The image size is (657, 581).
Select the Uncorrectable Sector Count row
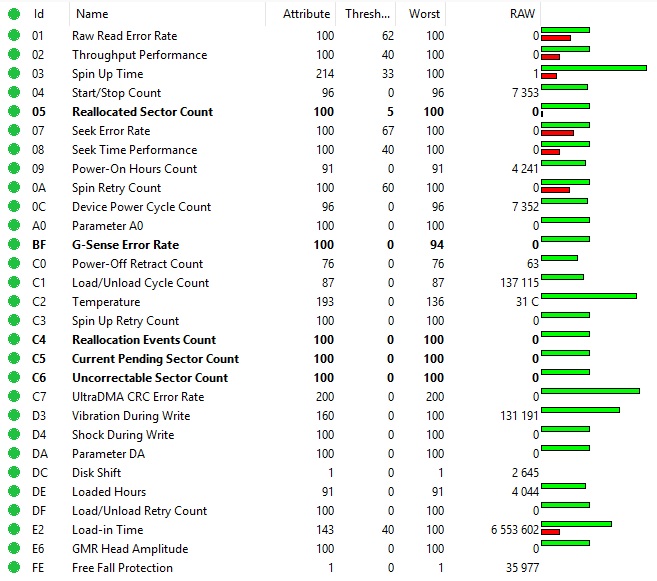coord(149,378)
